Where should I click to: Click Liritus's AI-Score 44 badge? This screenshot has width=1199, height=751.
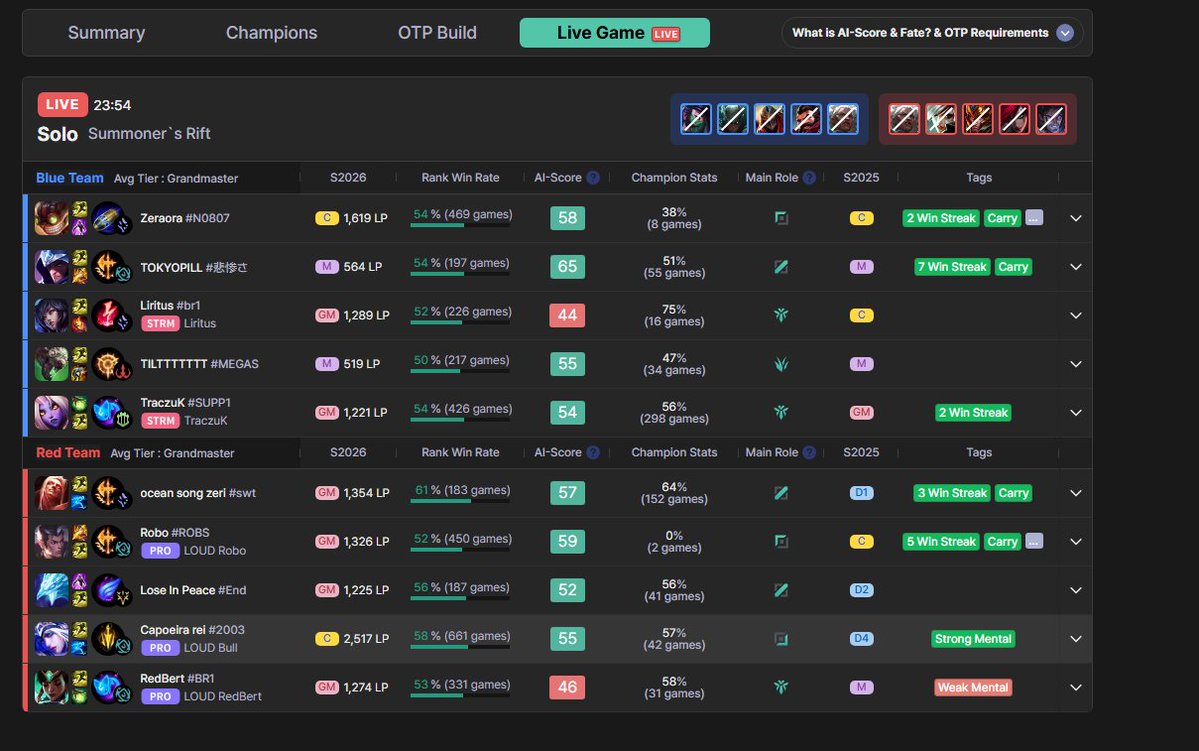click(567, 315)
